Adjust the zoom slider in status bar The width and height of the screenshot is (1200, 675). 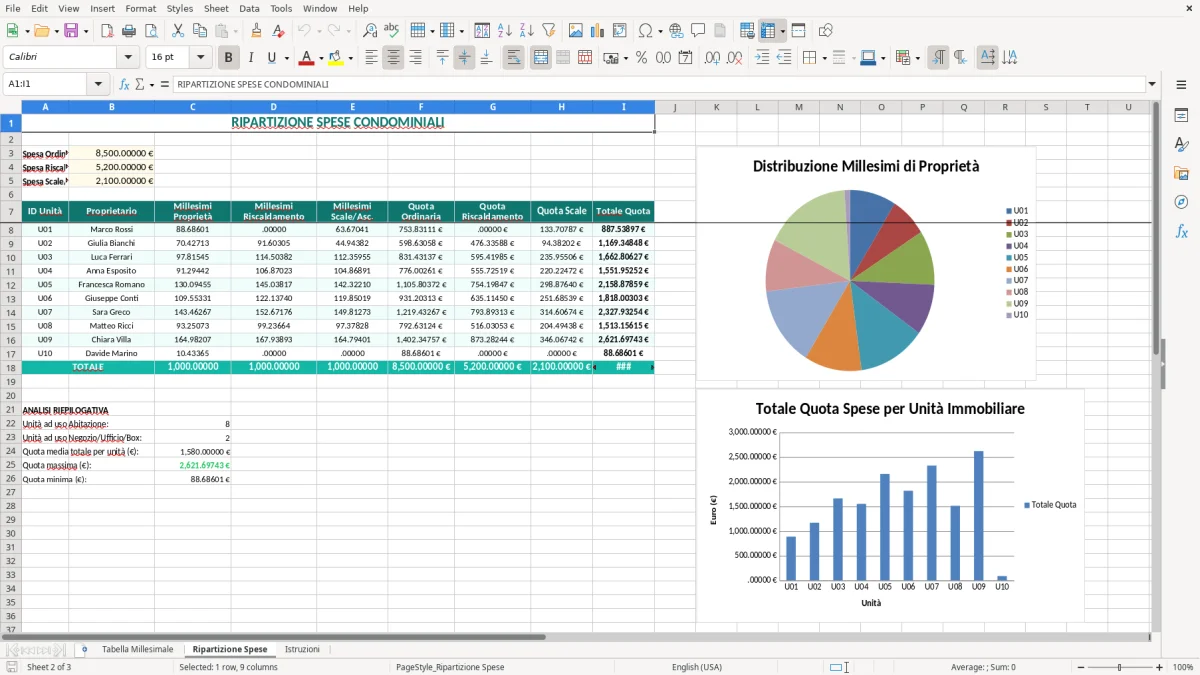[1119, 667]
